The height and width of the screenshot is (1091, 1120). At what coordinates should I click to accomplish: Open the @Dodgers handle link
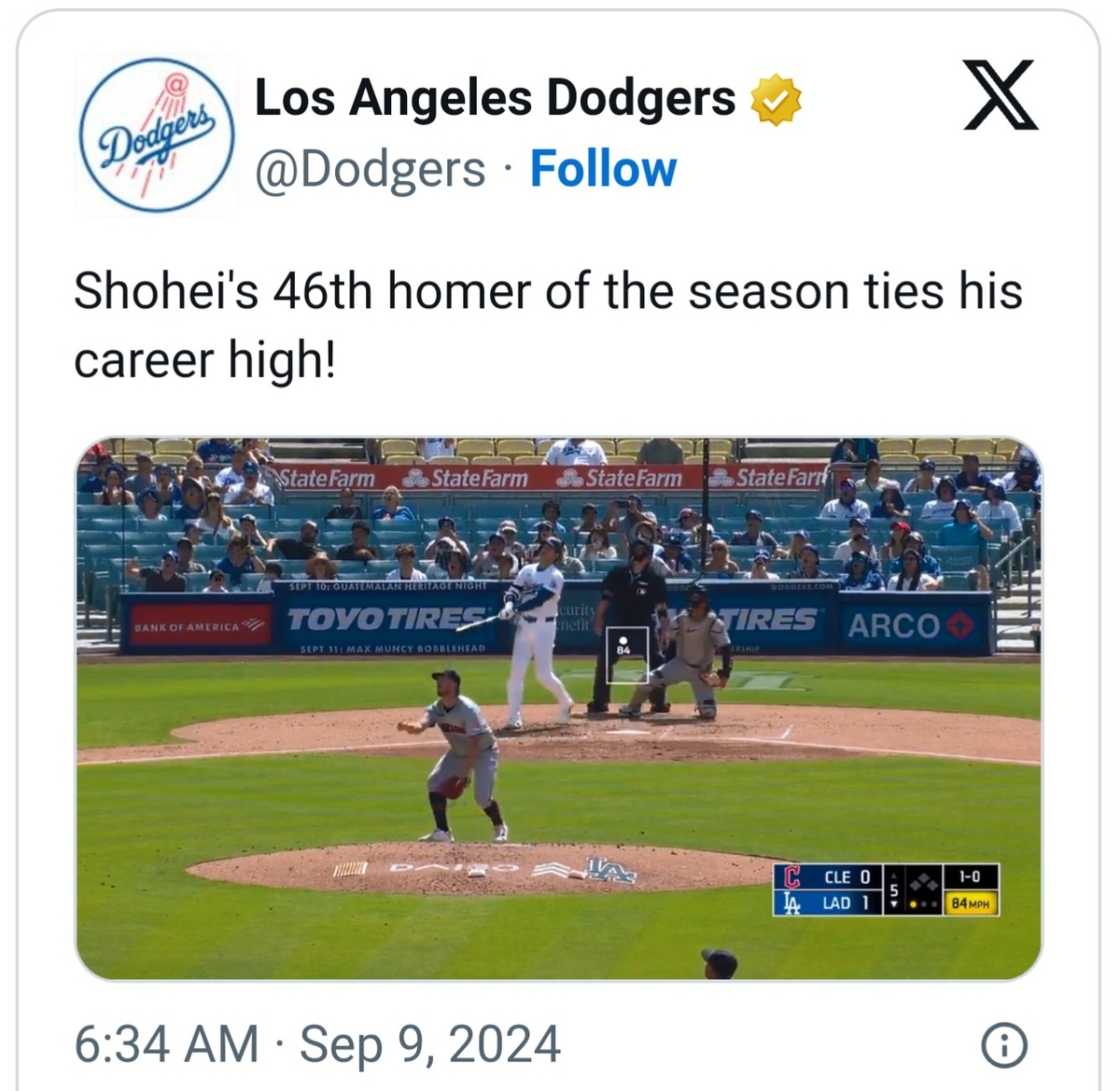click(x=371, y=170)
